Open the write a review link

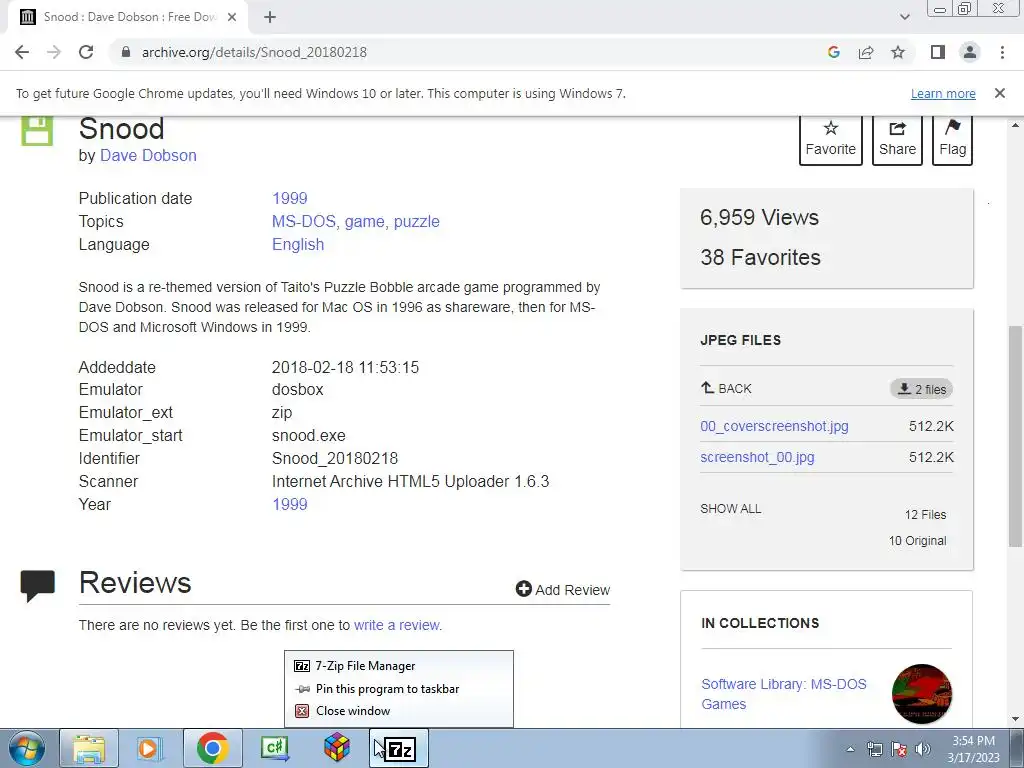click(x=396, y=625)
